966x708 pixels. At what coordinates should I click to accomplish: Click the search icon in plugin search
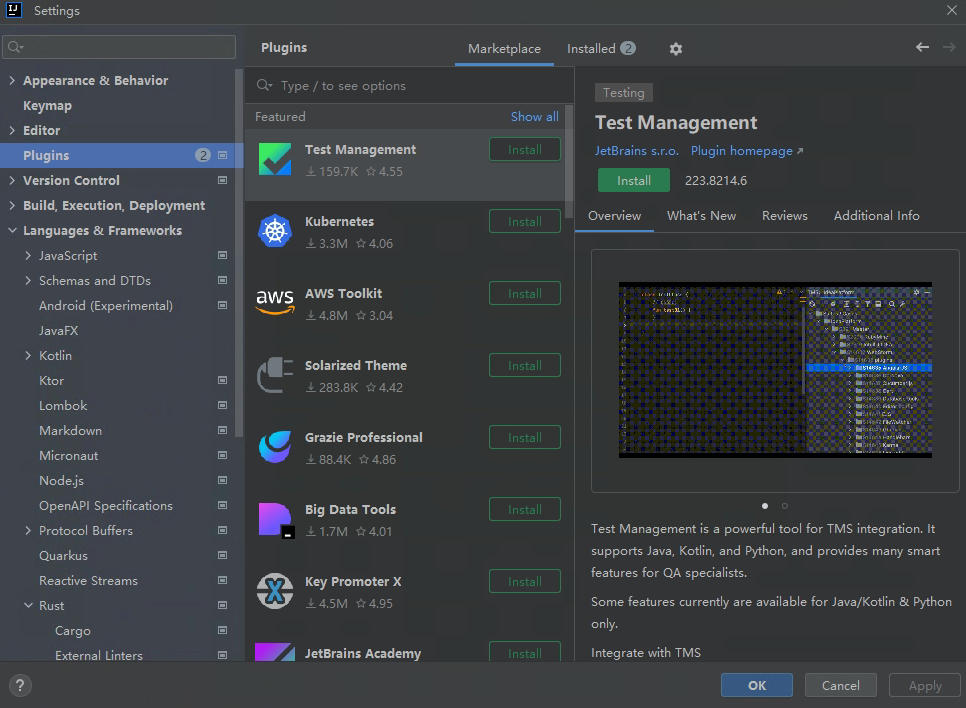(x=264, y=86)
